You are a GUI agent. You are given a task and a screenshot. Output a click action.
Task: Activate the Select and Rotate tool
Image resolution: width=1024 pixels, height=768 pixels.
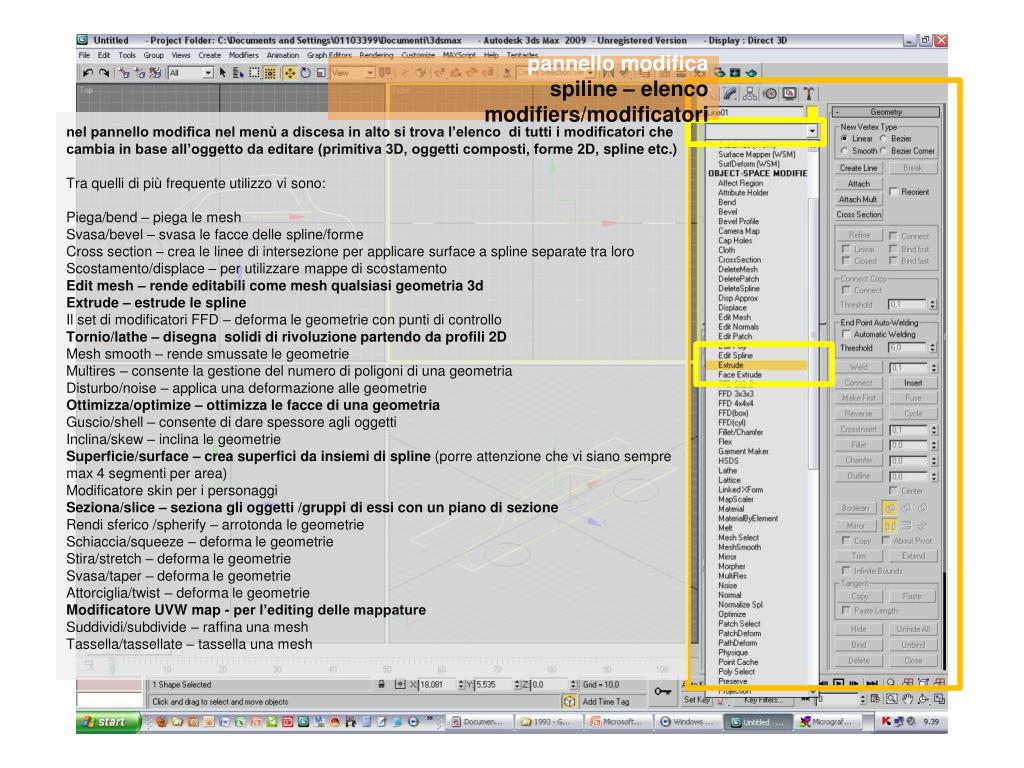(x=305, y=73)
